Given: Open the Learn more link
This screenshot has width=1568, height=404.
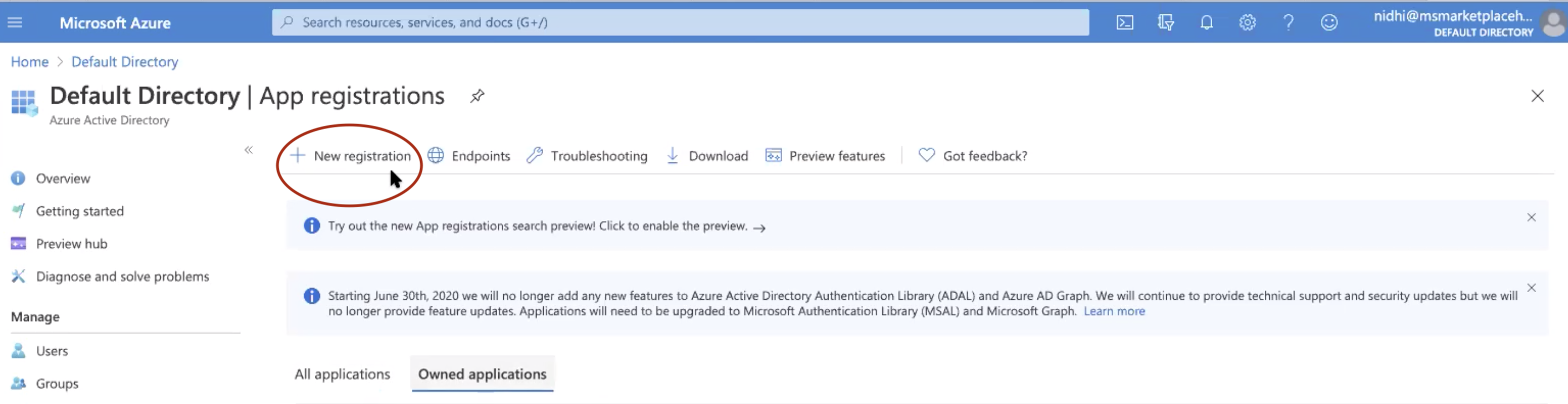Looking at the screenshot, I should (x=1114, y=311).
